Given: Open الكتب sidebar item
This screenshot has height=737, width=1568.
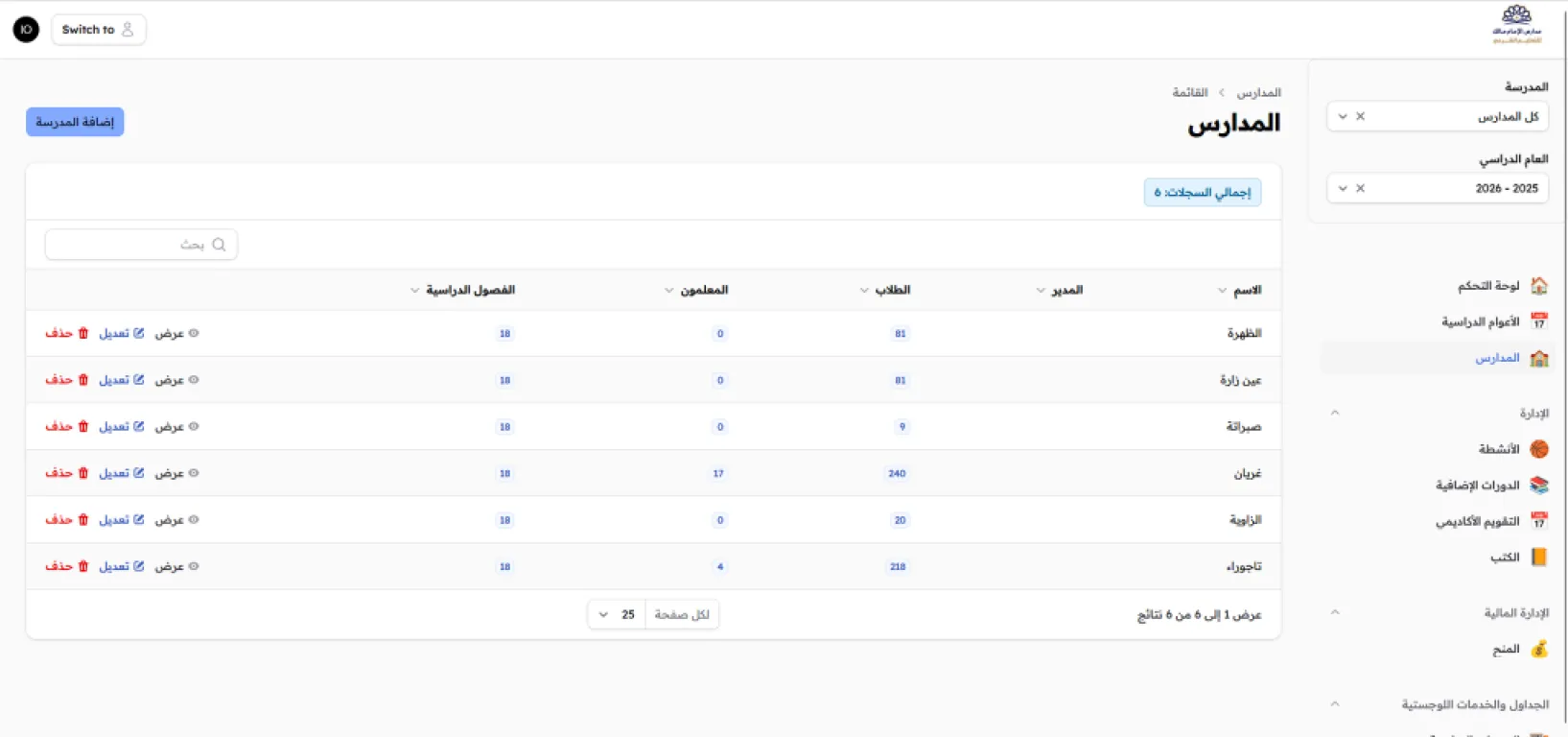Looking at the screenshot, I should click(1438, 558).
